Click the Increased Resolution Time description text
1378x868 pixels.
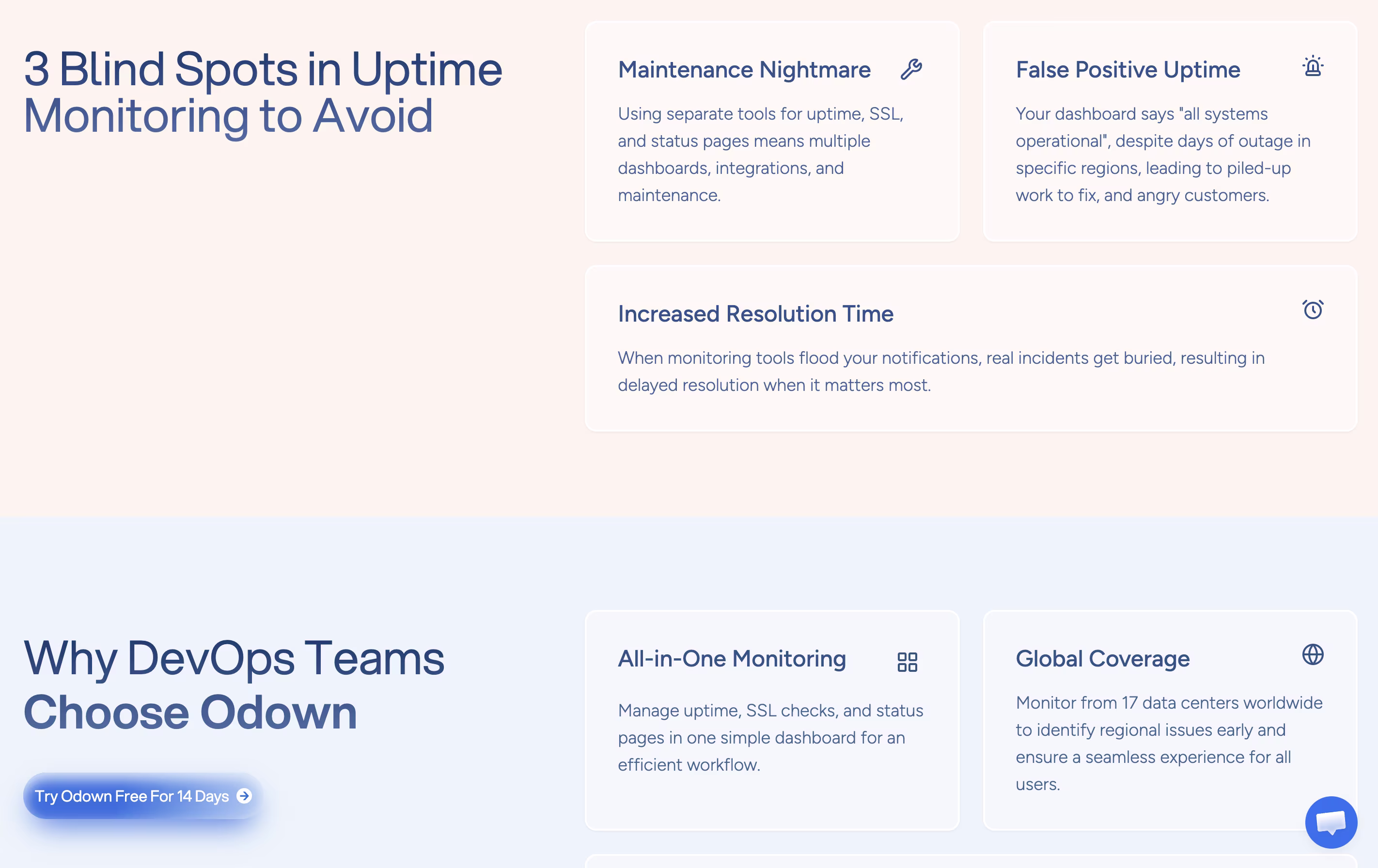pyautogui.click(x=941, y=372)
